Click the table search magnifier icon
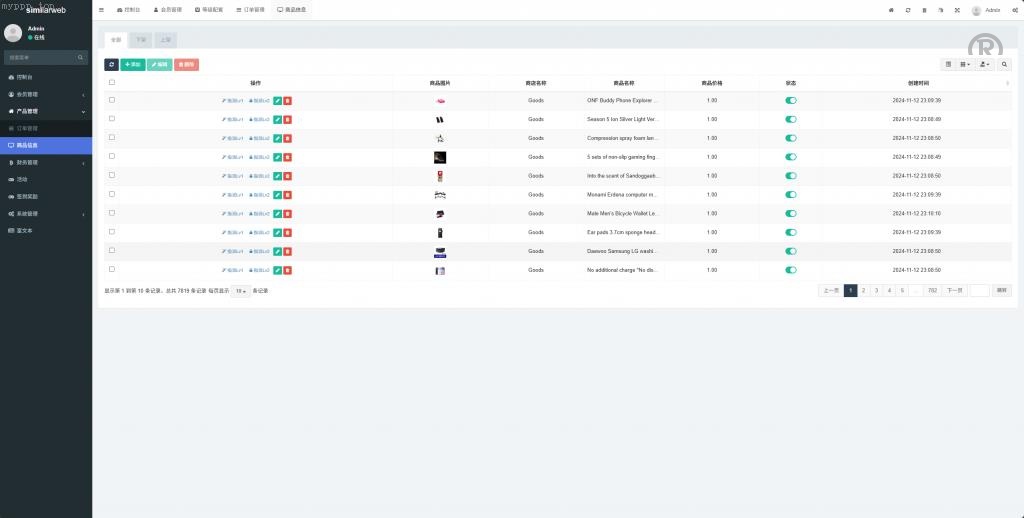Image resolution: width=1024 pixels, height=518 pixels. pos(1005,64)
